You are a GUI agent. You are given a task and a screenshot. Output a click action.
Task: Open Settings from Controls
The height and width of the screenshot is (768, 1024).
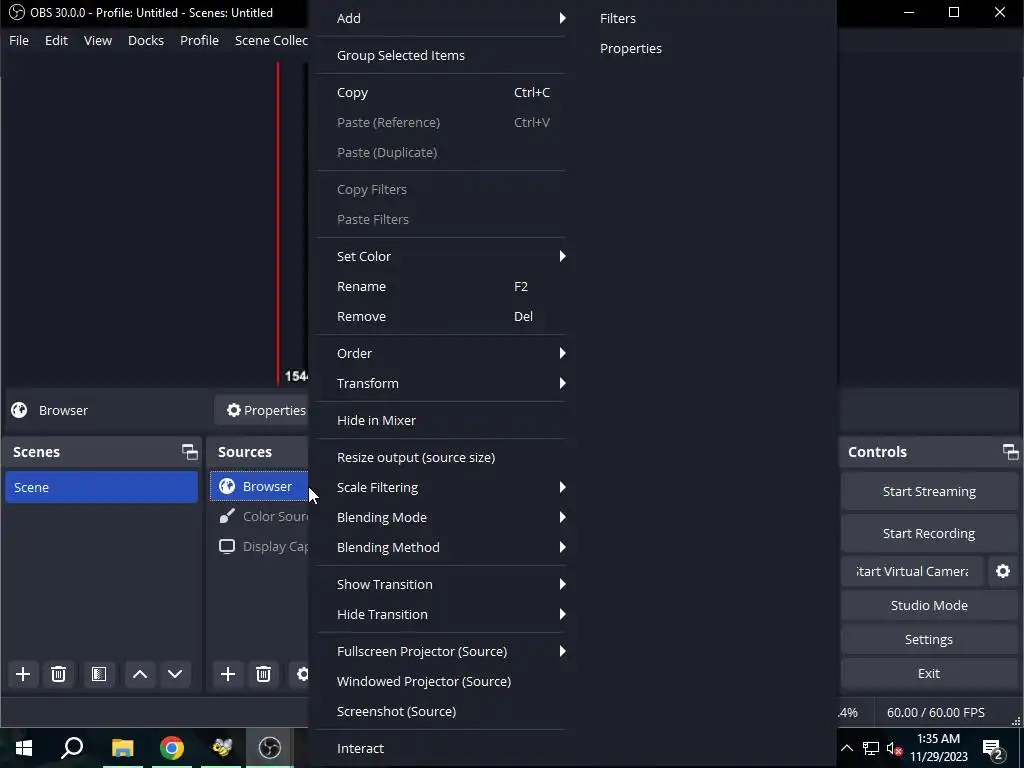click(929, 639)
